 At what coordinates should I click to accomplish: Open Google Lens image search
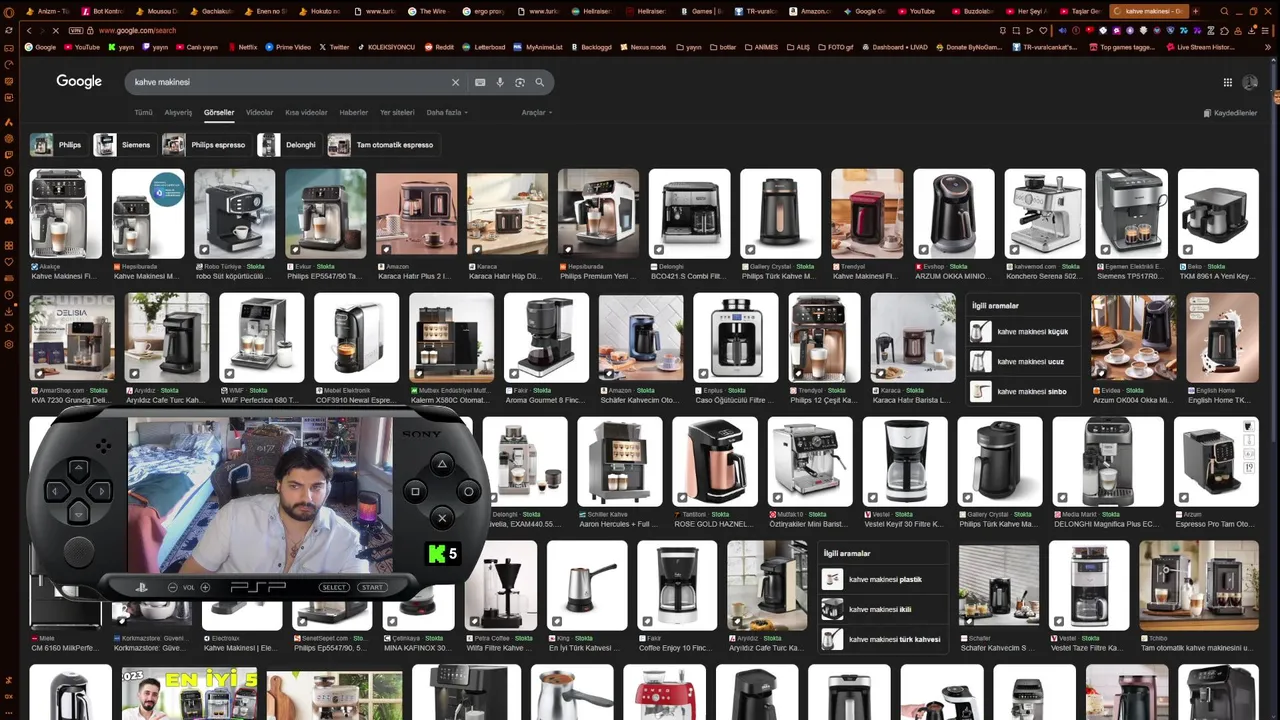[x=520, y=82]
